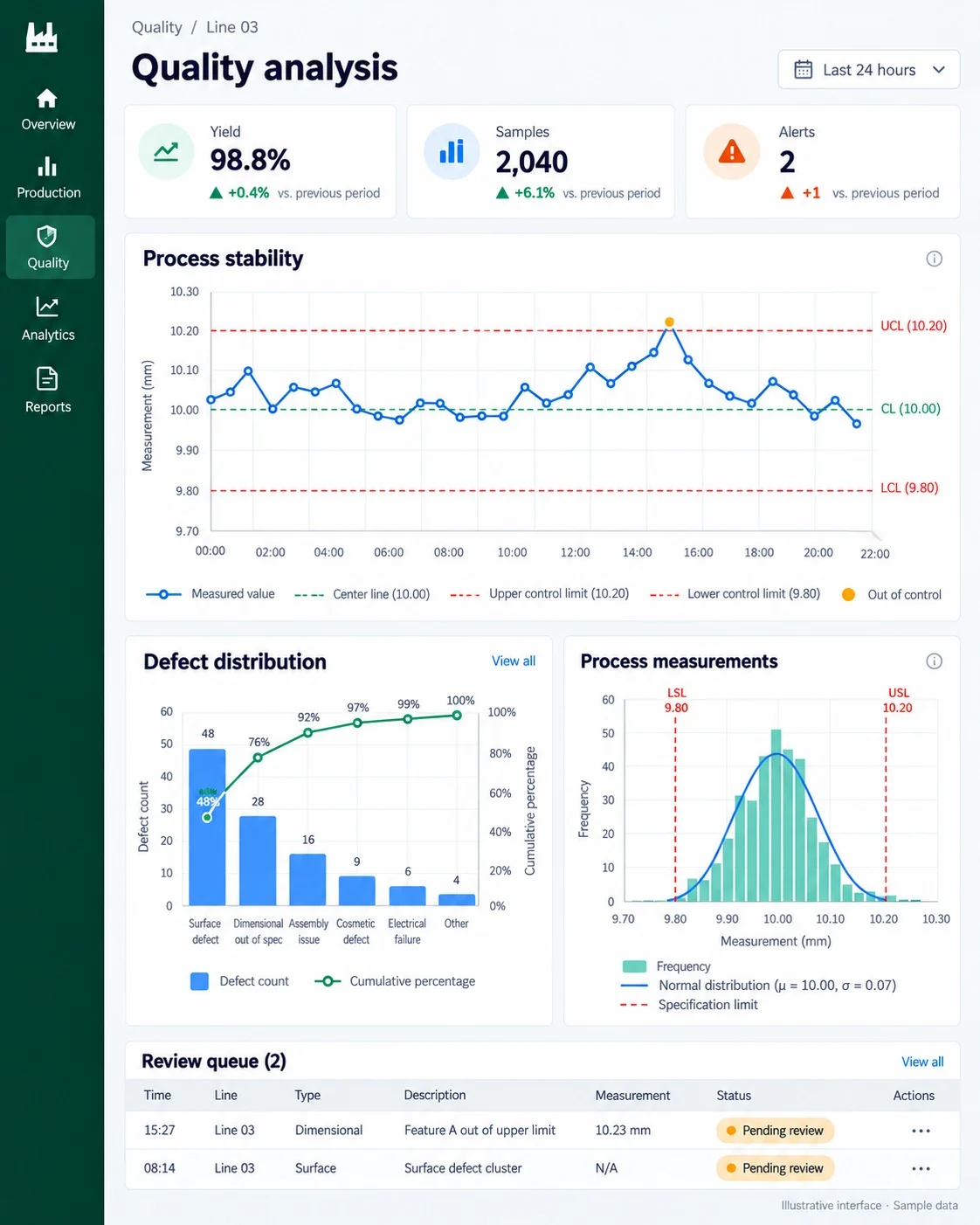Screen dimensions: 980x1225
Task: Click the Dimensional out of spec bar
Action: [258, 861]
